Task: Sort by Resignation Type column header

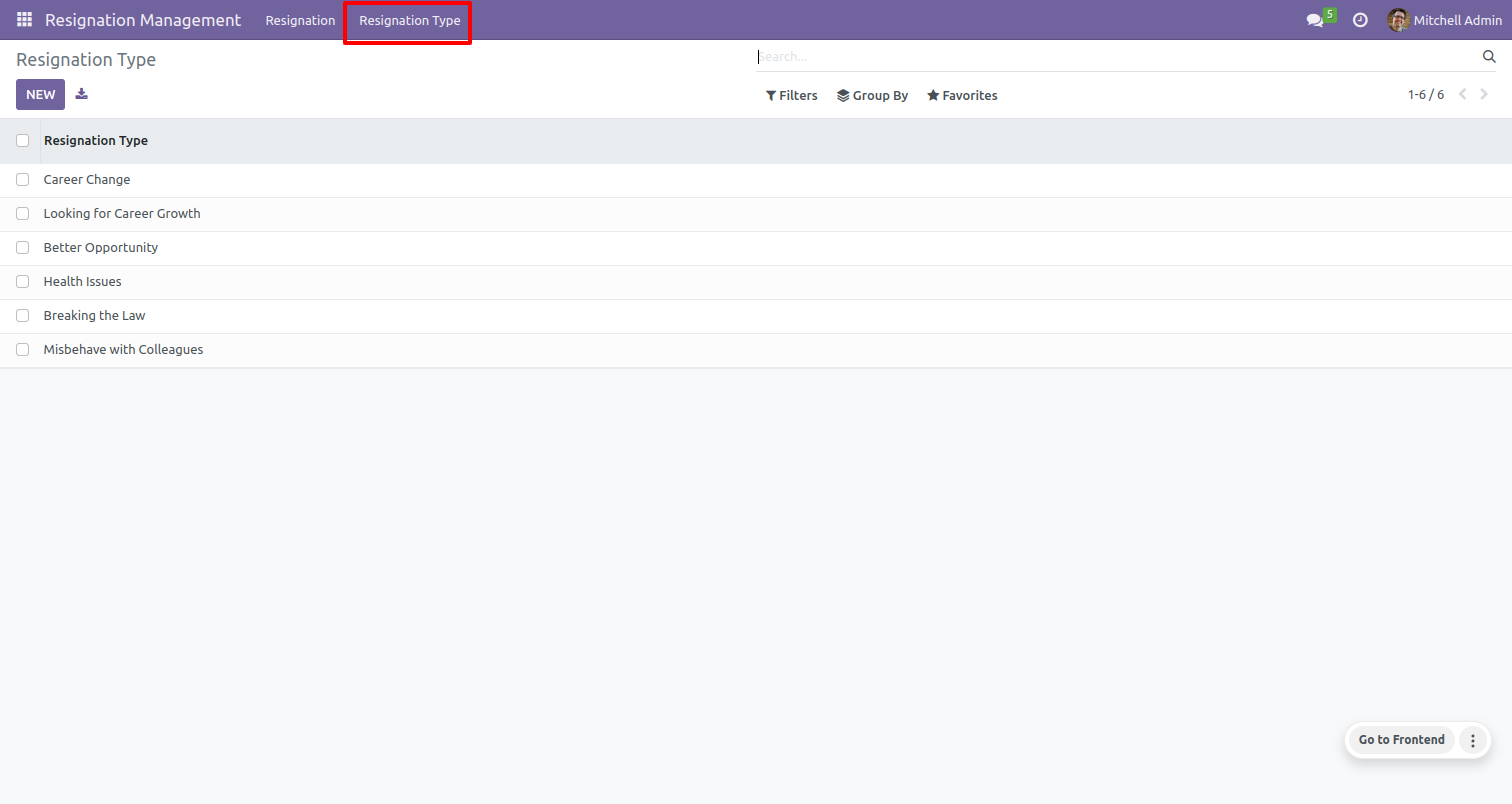Action: coord(96,141)
